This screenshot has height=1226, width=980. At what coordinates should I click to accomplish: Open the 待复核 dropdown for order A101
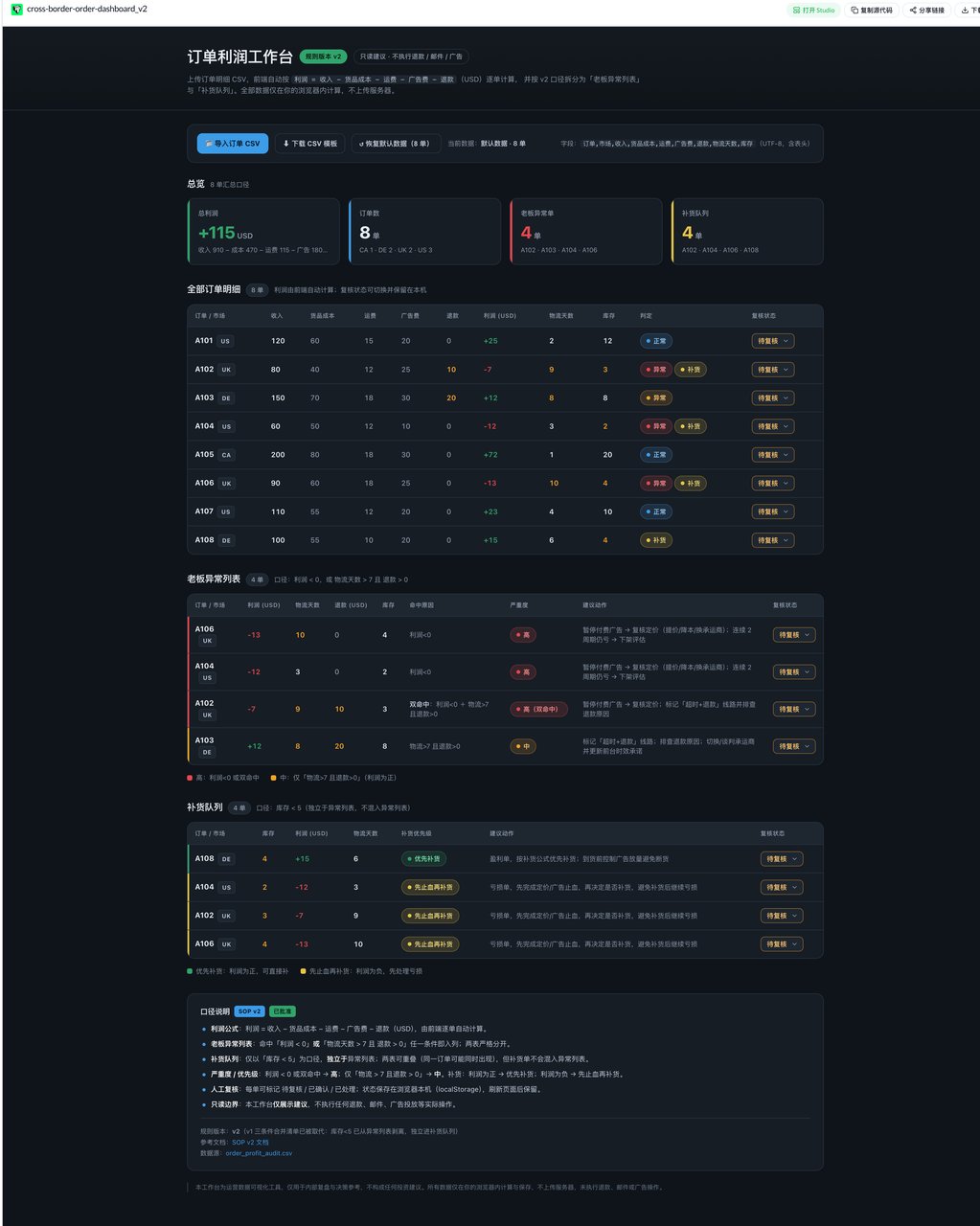point(773,341)
